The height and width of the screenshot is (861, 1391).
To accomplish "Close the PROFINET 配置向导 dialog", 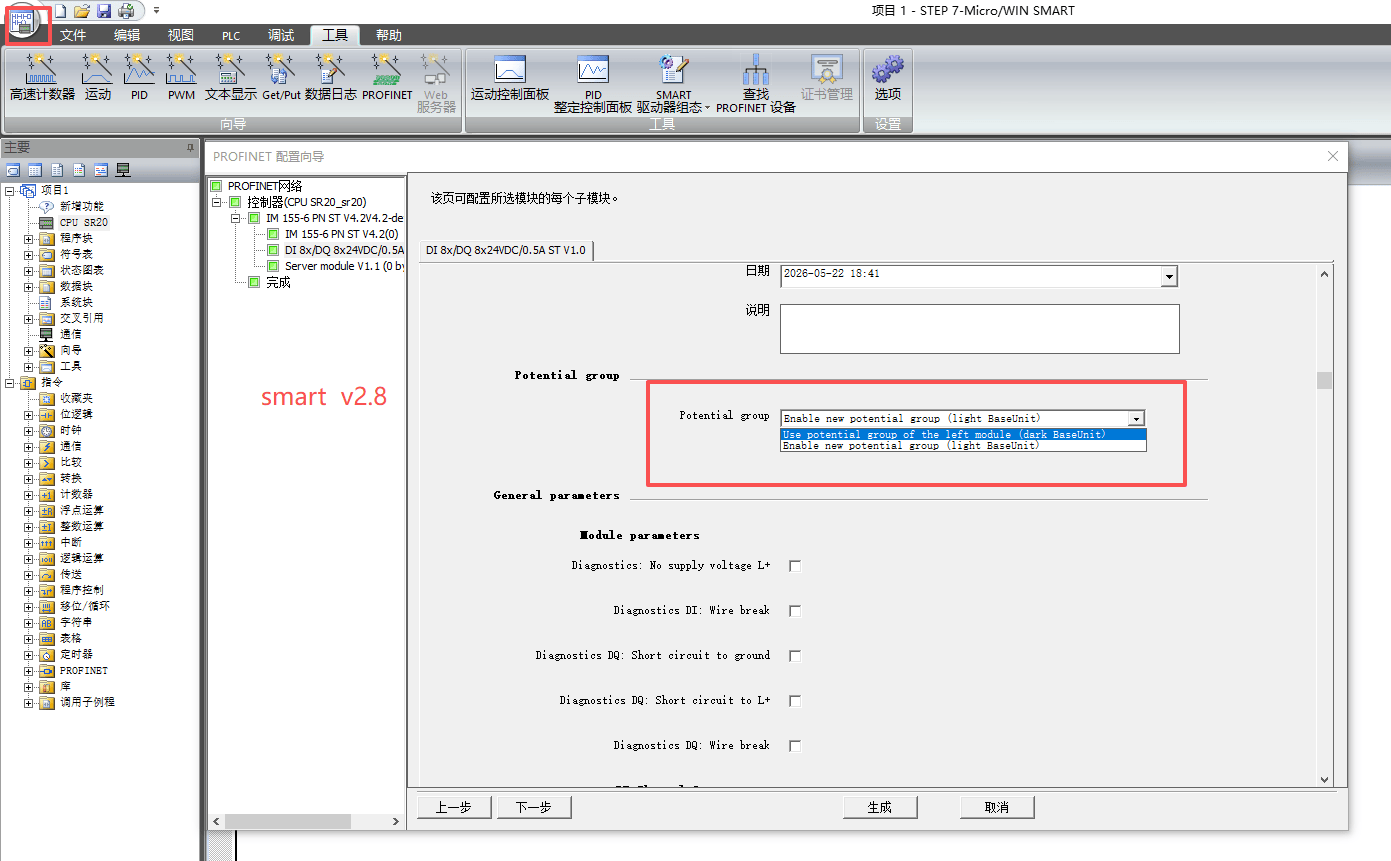I will [x=1332, y=156].
